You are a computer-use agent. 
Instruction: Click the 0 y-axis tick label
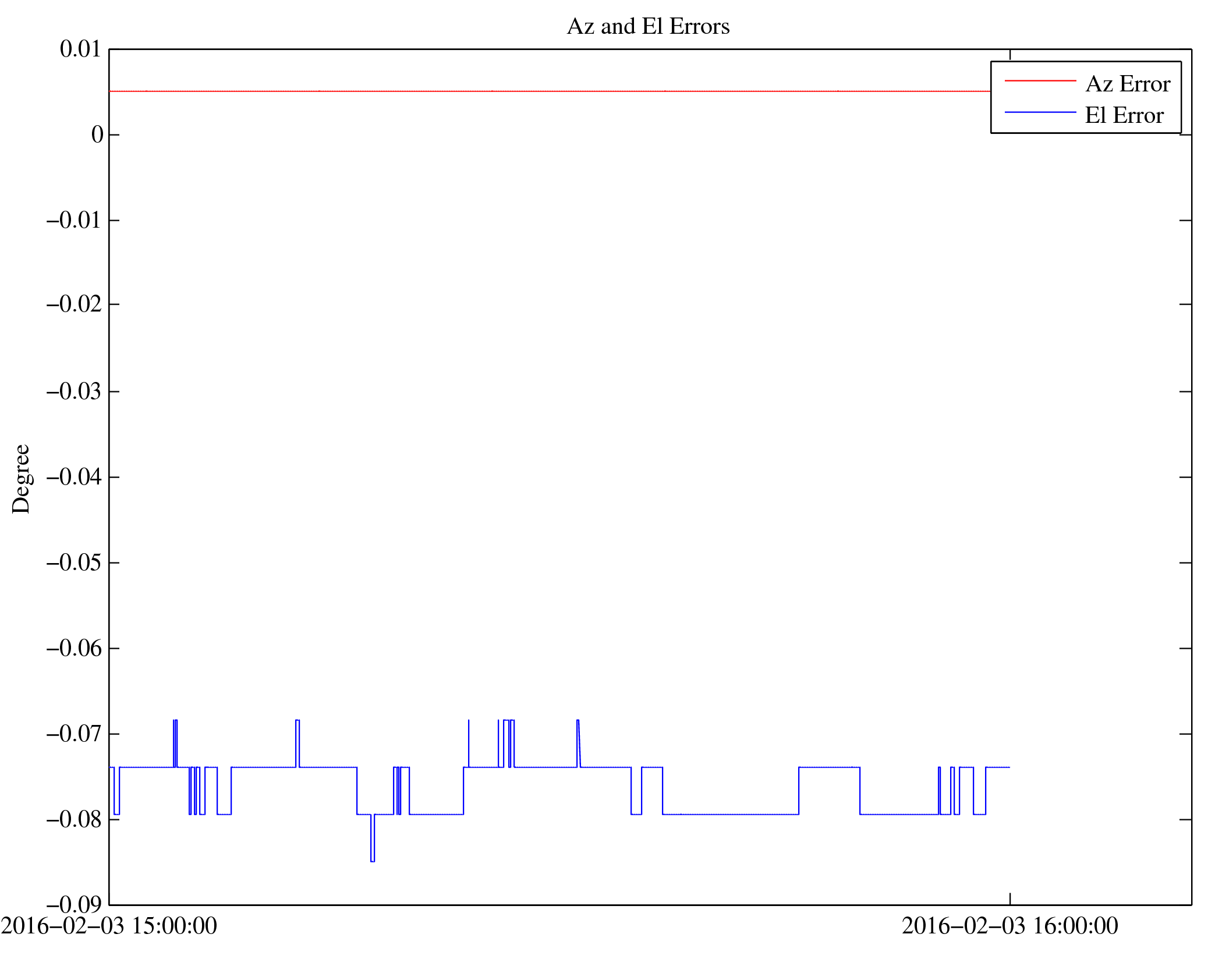pyautogui.click(x=97, y=135)
